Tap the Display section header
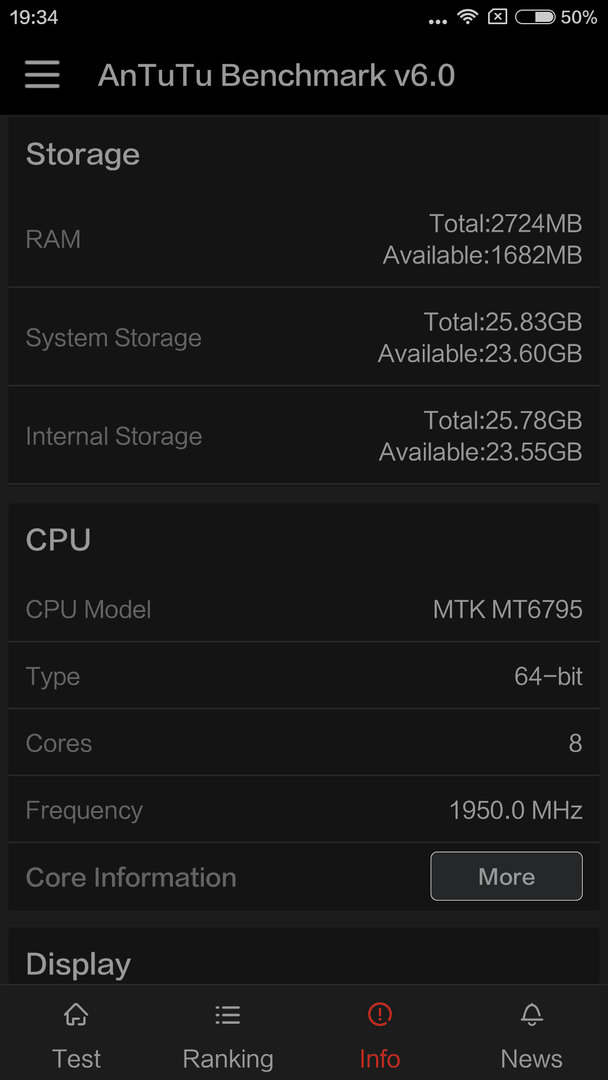 (78, 964)
